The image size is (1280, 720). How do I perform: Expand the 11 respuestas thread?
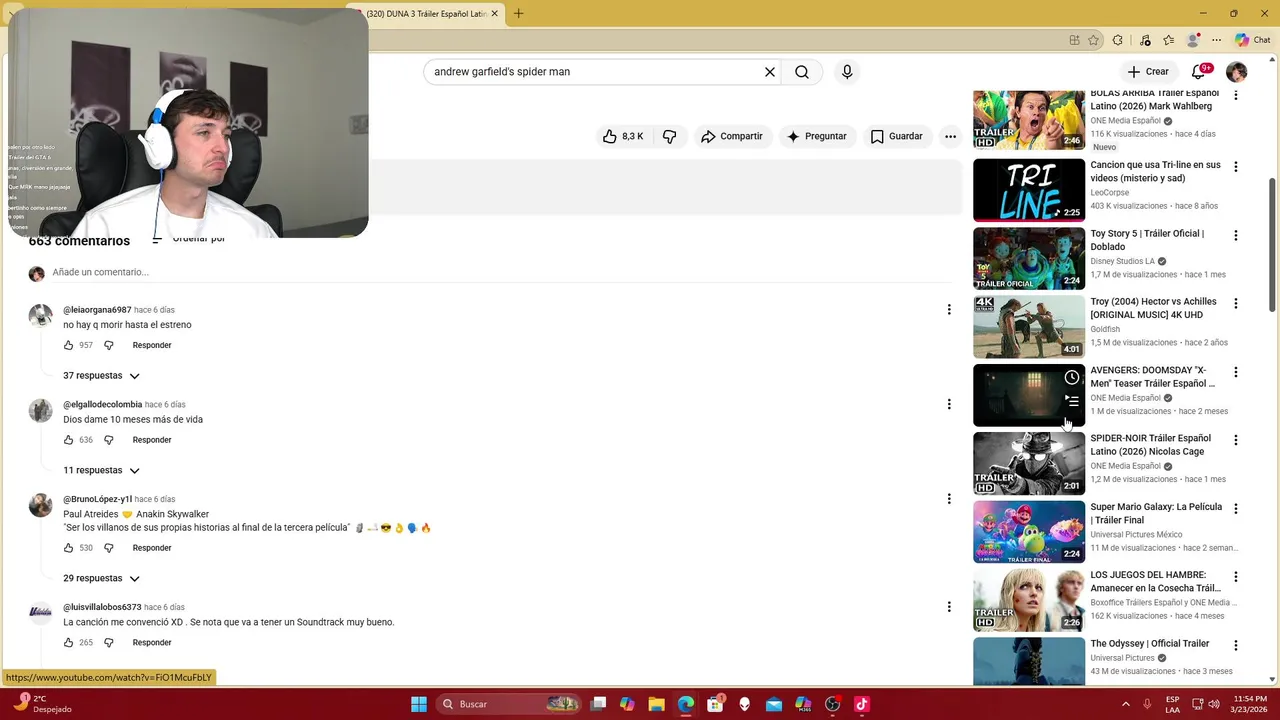click(x=102, y=470)
